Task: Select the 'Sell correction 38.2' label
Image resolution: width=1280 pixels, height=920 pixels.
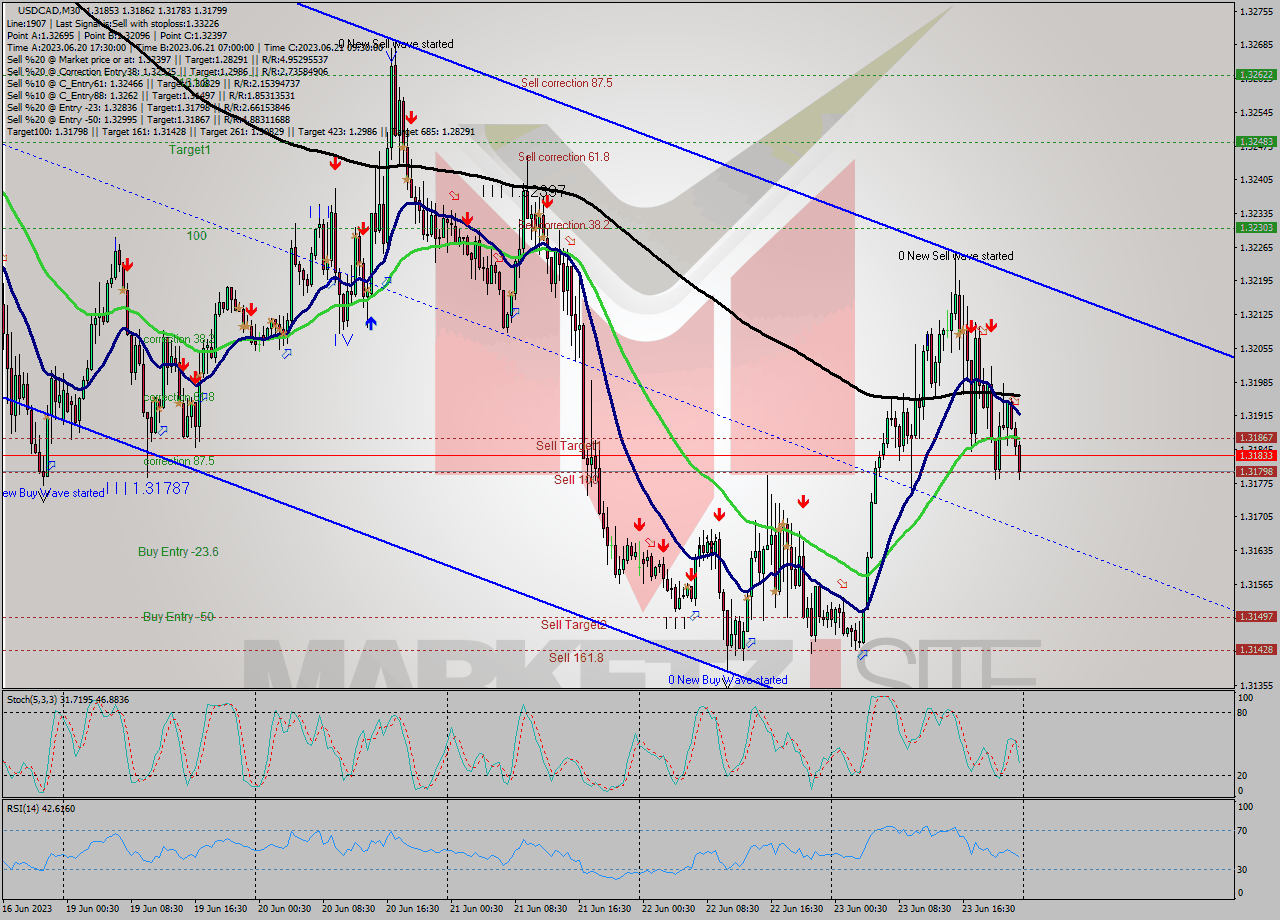Action: point(565,225)
